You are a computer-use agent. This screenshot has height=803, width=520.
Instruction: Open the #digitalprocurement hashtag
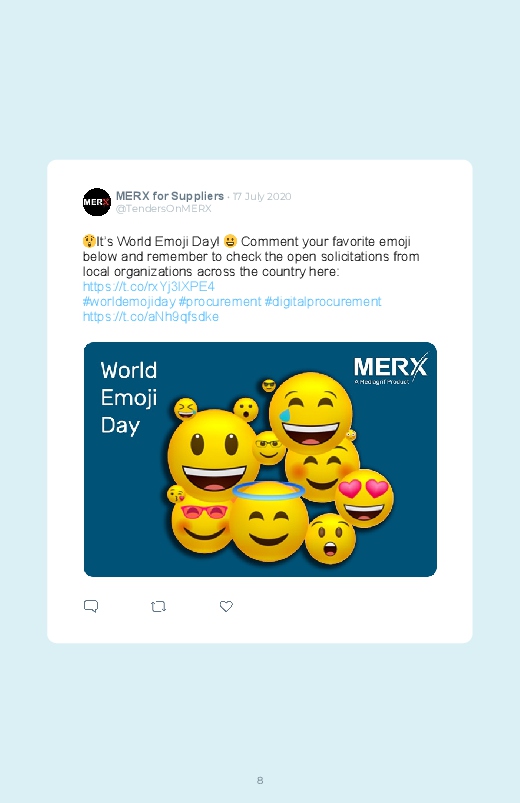pos(323,302)
